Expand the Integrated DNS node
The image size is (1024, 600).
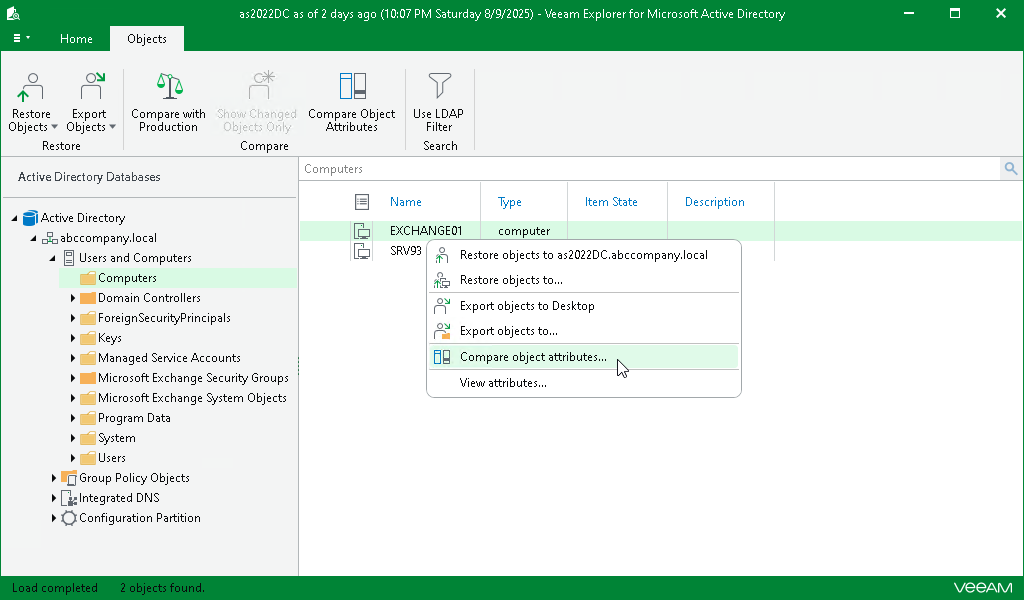click(x=54, y=498)
